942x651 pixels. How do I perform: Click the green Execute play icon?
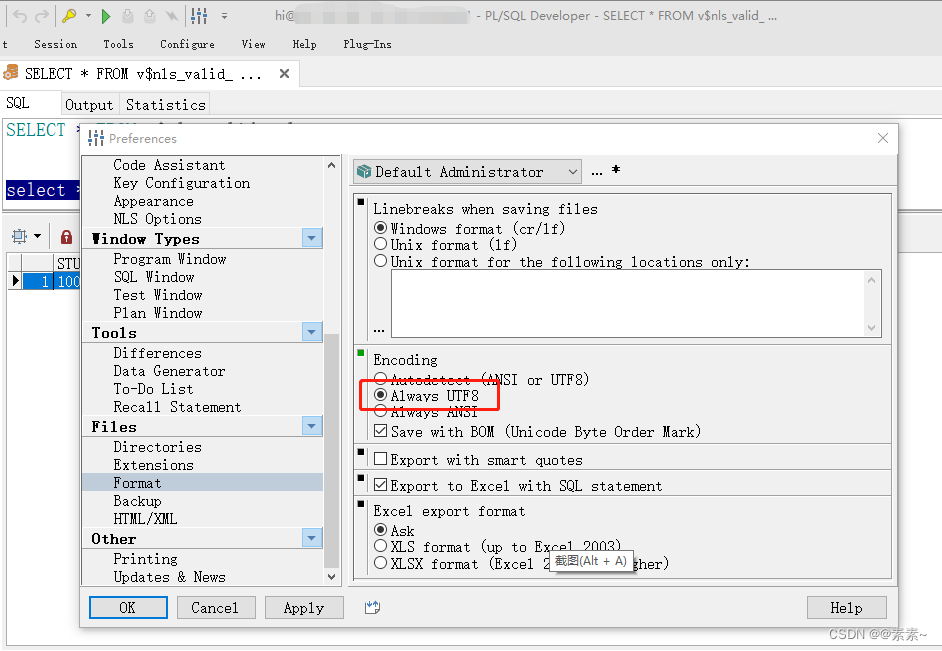(x=106, y=16)
